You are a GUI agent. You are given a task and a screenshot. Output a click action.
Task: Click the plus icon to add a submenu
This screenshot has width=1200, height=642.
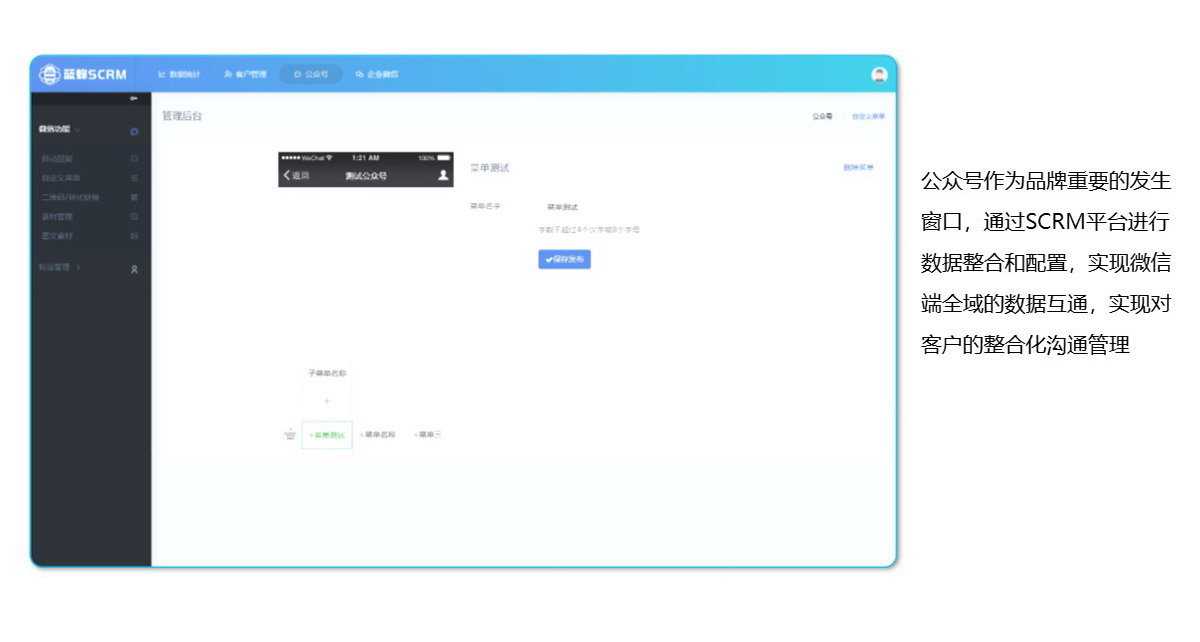point(327,400)
